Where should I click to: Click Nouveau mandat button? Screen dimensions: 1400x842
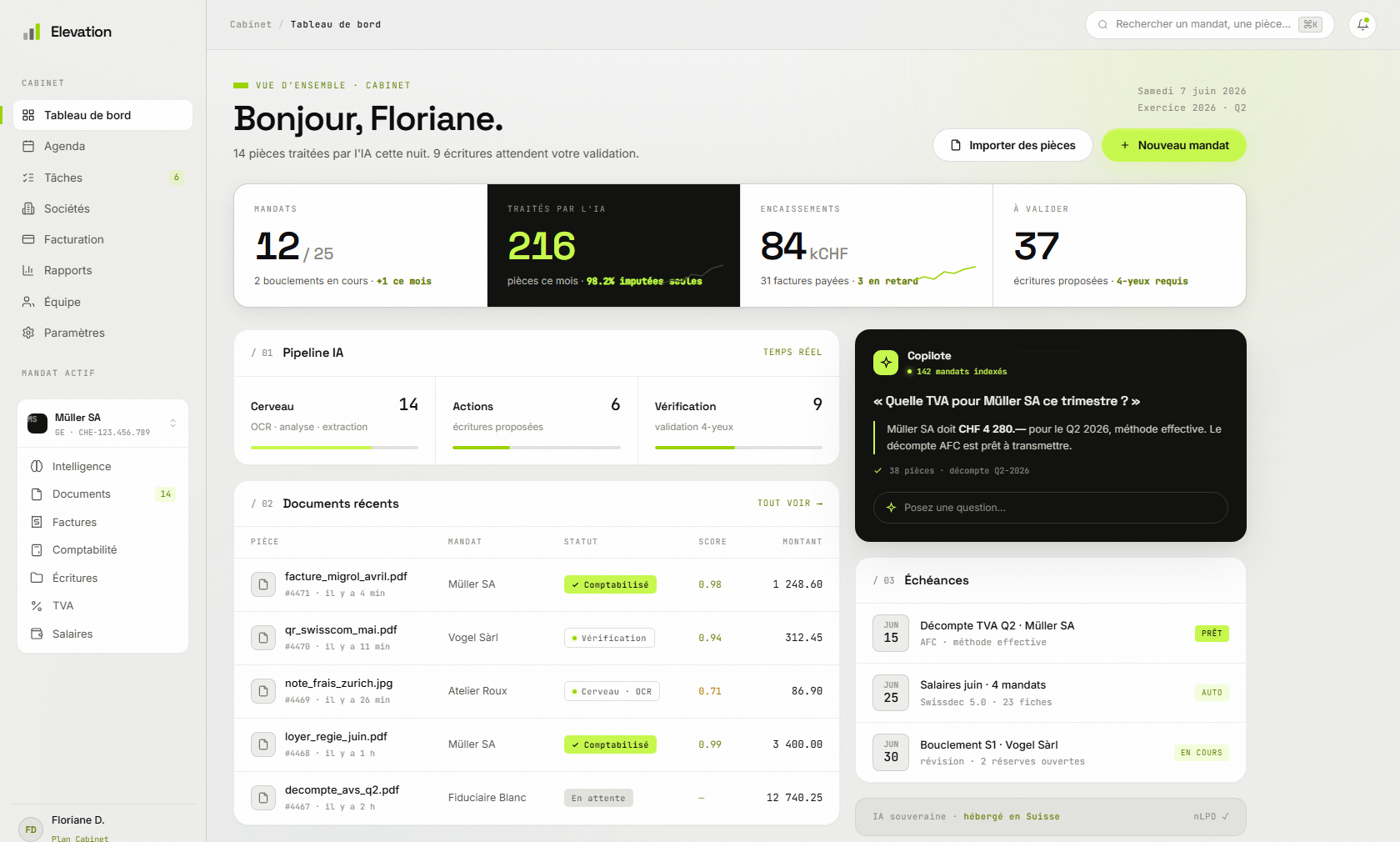[x=1173, y=145]
